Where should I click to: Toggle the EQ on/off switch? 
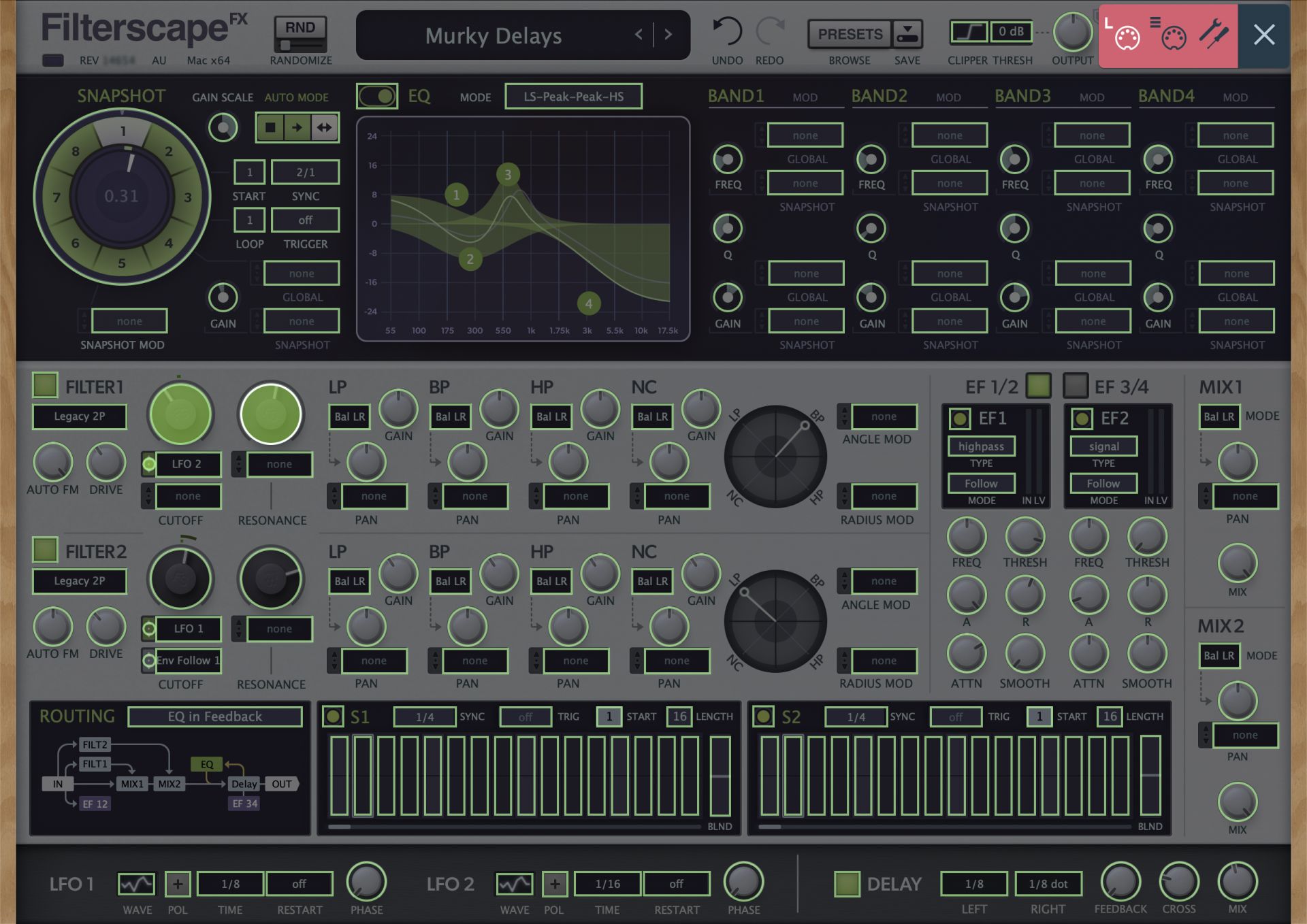click(377, 96)
